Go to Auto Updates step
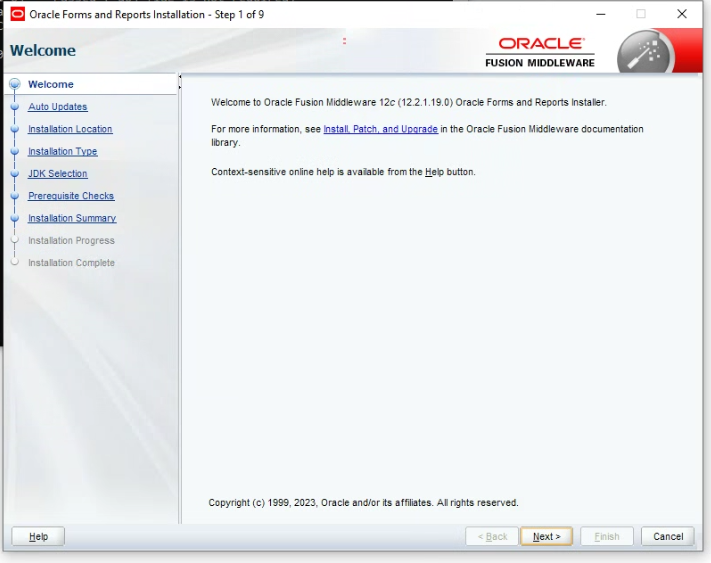Screen dimensions: 711x563 [x=58, y=107]
